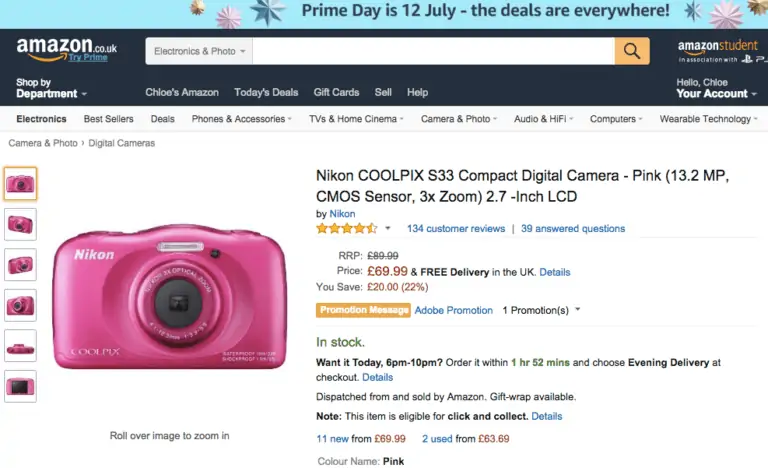Select the first front-view camera thumbnail
This screenshot has width=768, height=468.
click(20, 183)
